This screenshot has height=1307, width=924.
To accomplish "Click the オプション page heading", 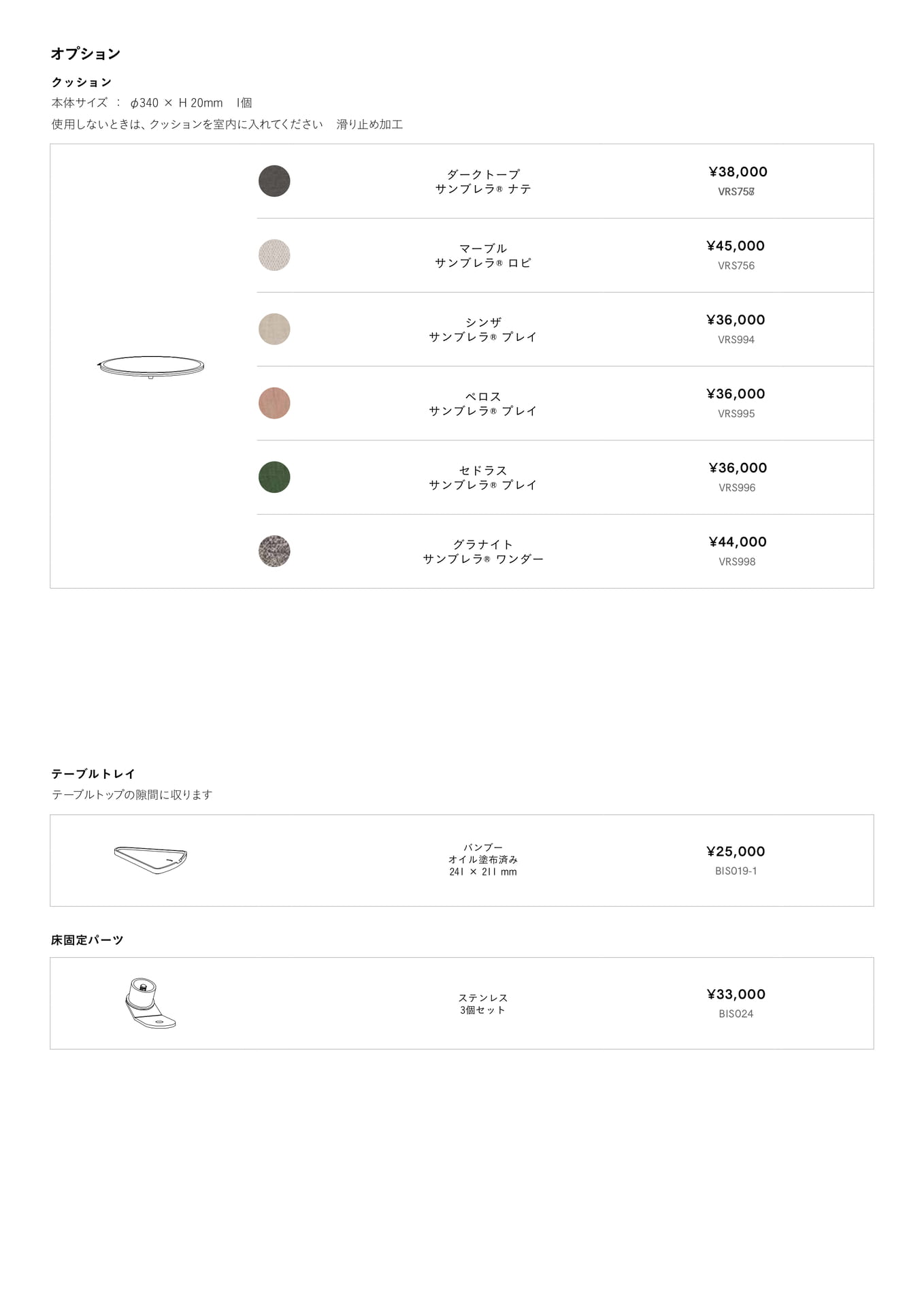I will point(86,54).
